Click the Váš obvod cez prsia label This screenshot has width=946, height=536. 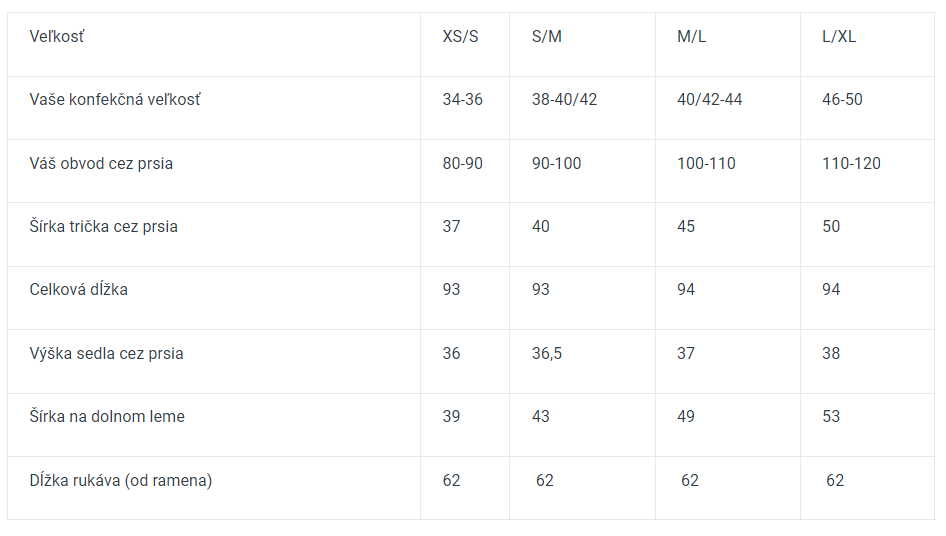(x=101, y=163)
